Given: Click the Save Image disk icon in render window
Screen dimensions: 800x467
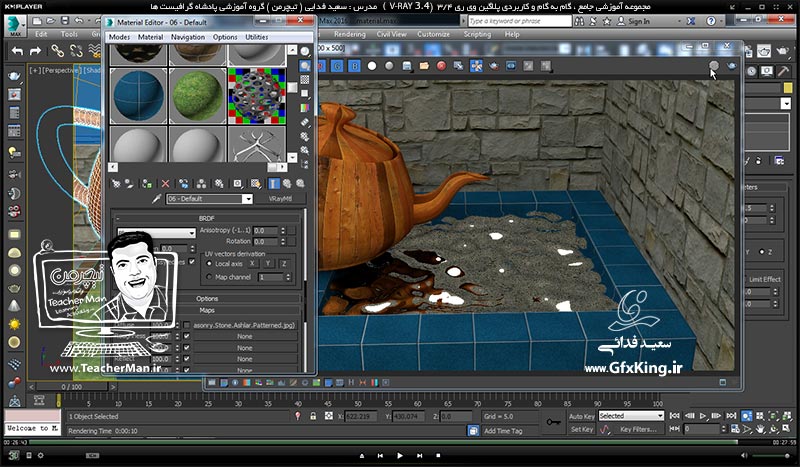Looking at the screenshot, I should 407,66.
